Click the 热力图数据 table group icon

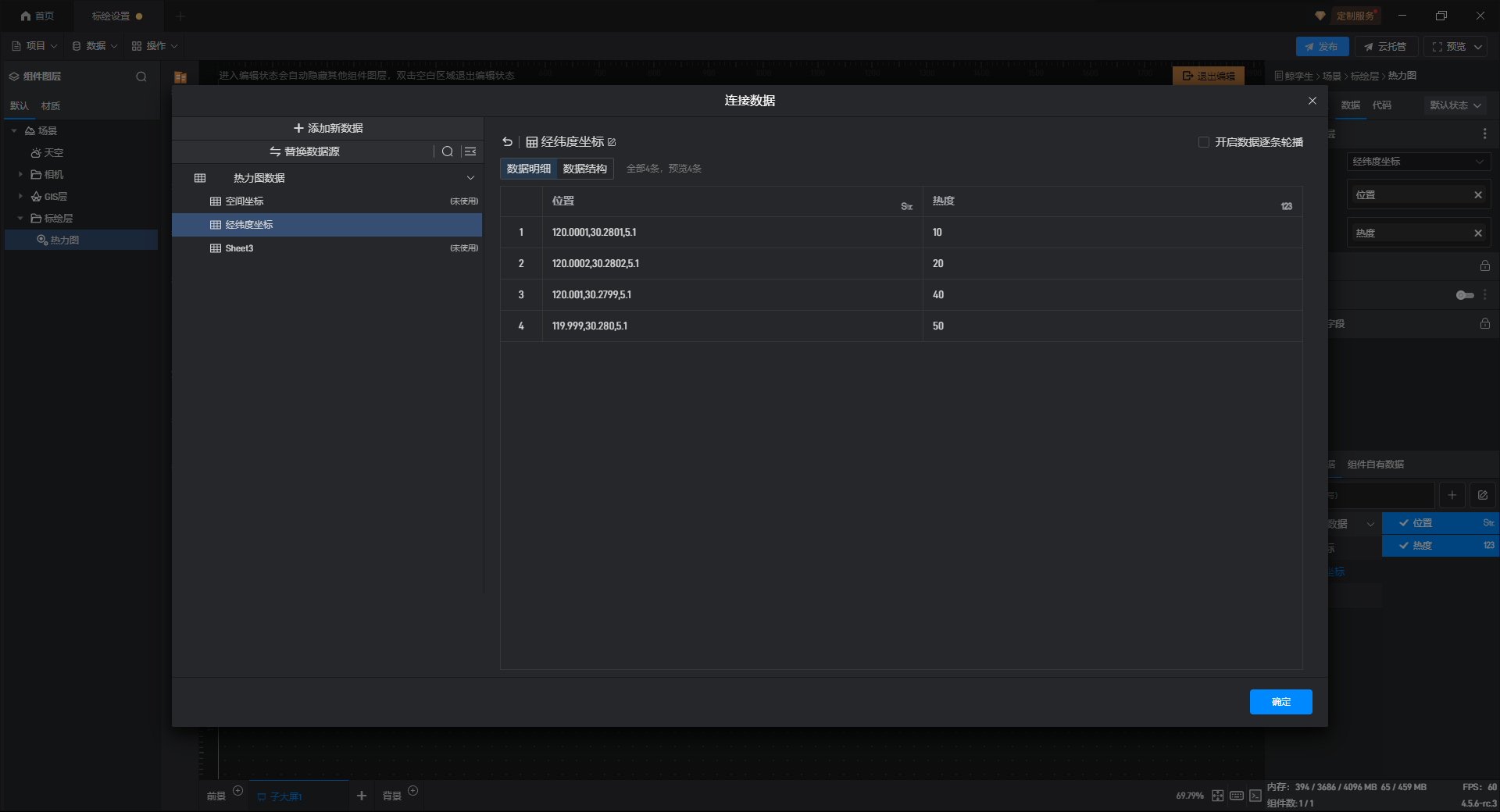[200, 178]
